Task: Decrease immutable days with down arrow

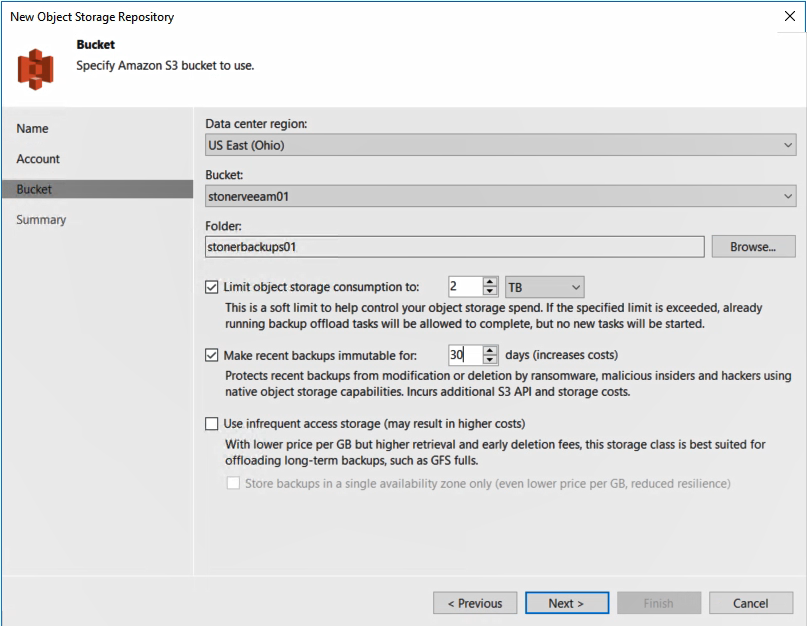Action: (490, 360)
